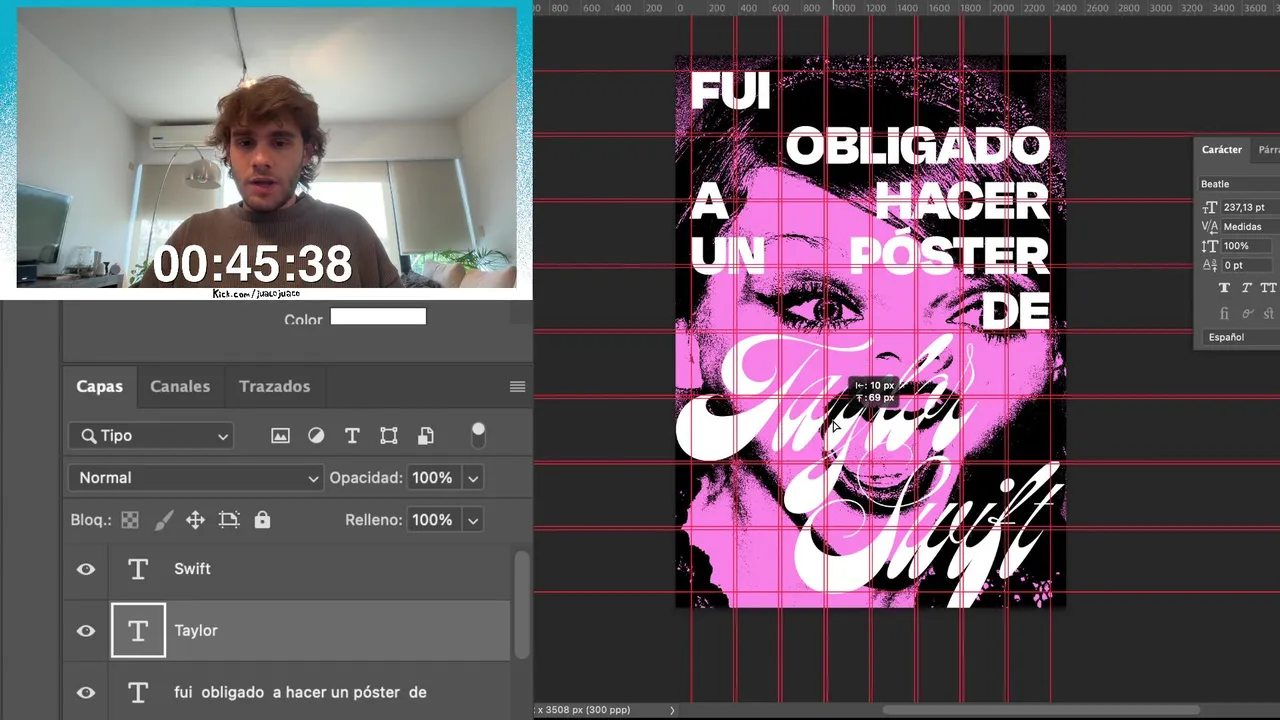Screen dimensions: 1280x720
Task: Open the Normal blending mode dropdown
Action: point(195,478)
